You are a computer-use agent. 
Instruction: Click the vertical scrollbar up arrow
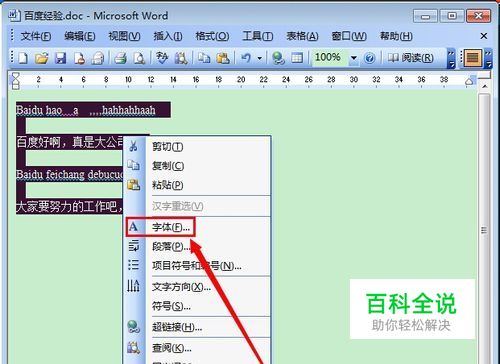(485, 86)
